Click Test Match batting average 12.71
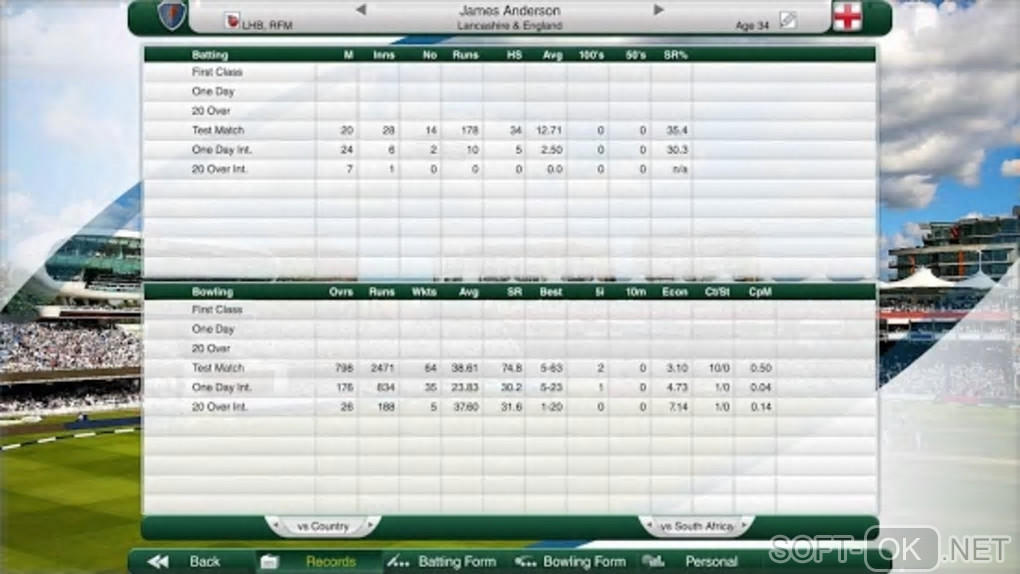Screen dimensions: 1020x574 click(x=549, y=130)
